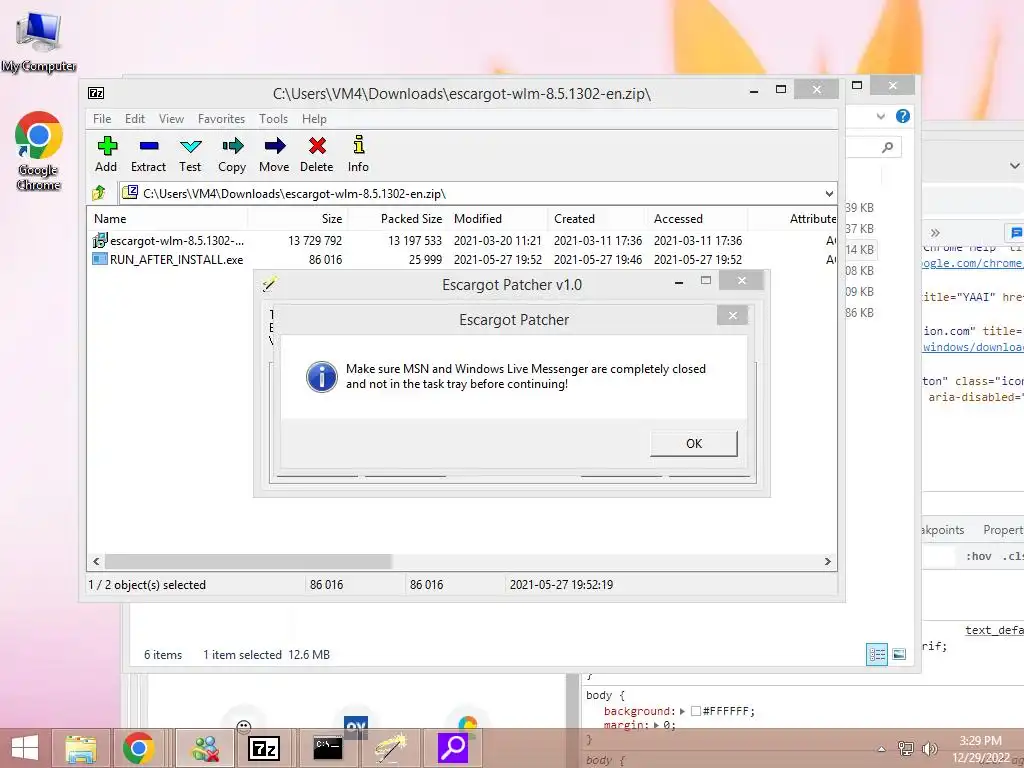Open the Favorites menu in 7-Zip

click(221, 119)
